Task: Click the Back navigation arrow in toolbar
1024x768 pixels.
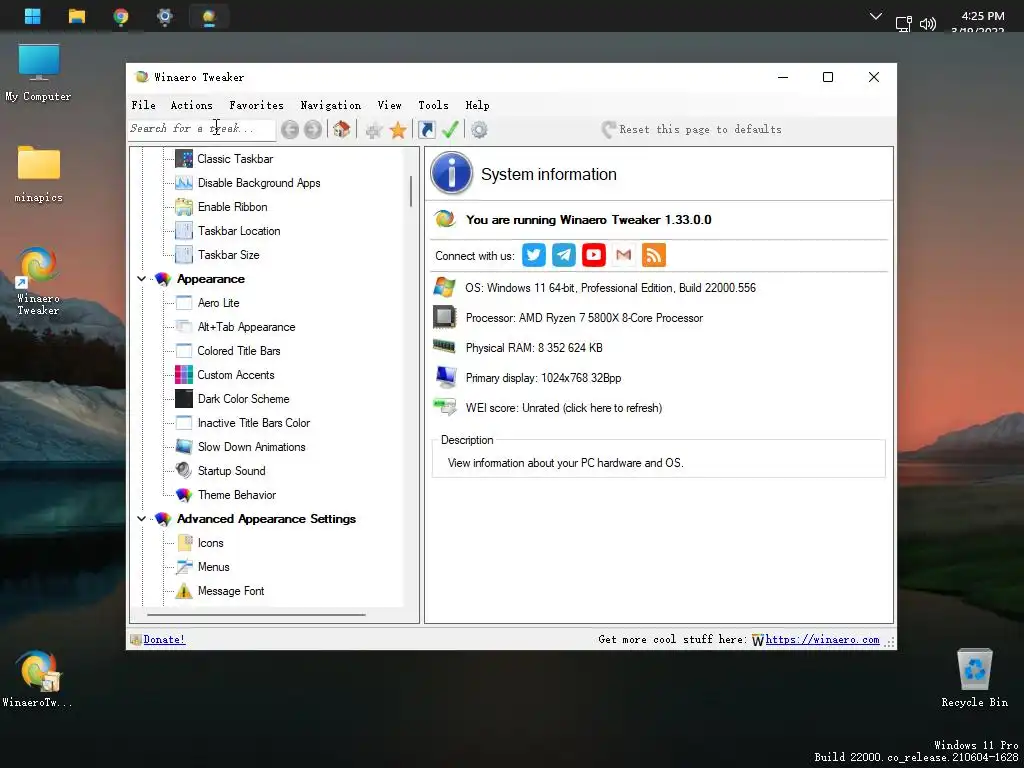Action: (290, 129)
